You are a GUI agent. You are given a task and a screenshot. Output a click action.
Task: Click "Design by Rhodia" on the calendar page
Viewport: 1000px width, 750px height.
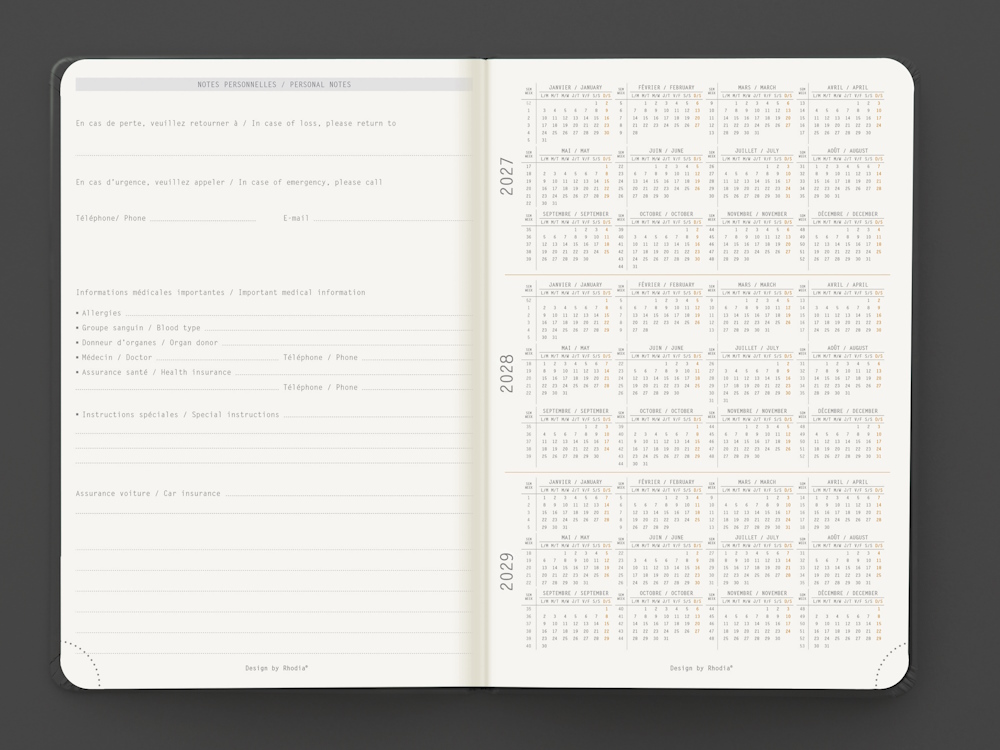tap(701, 668)
